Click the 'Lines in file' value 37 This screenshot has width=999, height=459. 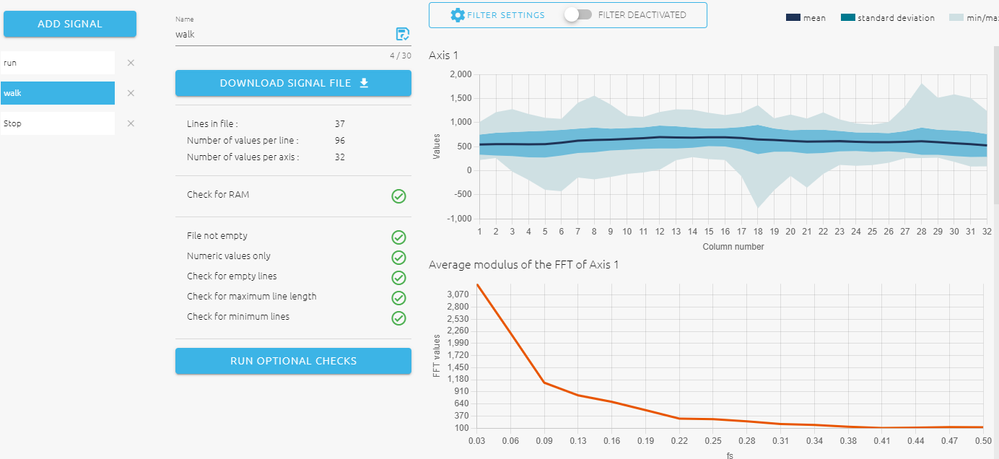click(x=340, y=124)
